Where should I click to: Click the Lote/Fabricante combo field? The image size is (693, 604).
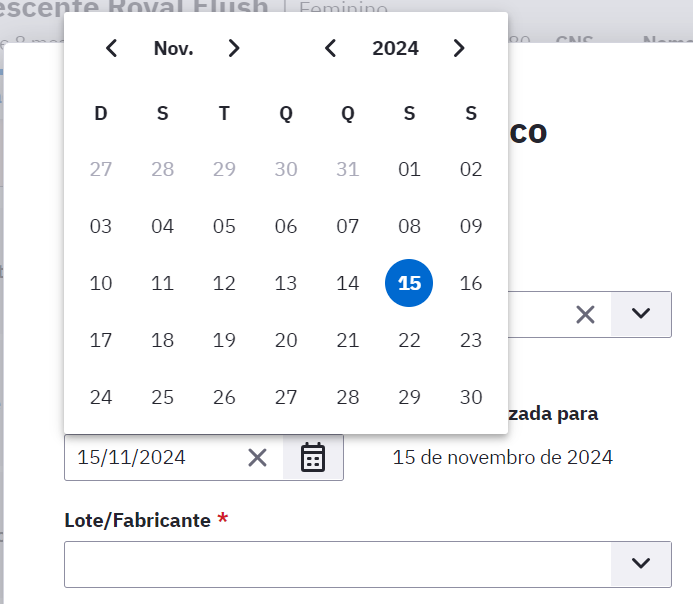pos(368,564)
